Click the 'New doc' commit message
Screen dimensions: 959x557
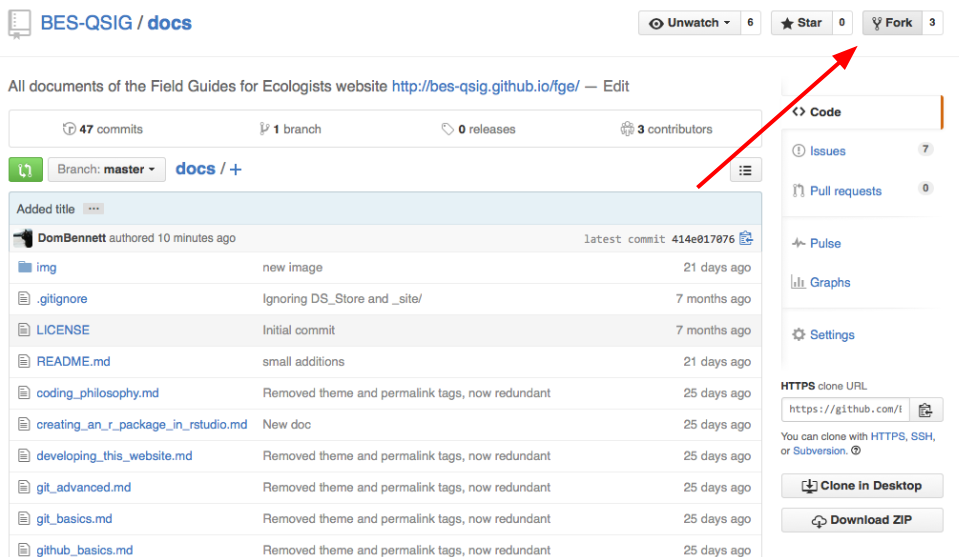287,424
